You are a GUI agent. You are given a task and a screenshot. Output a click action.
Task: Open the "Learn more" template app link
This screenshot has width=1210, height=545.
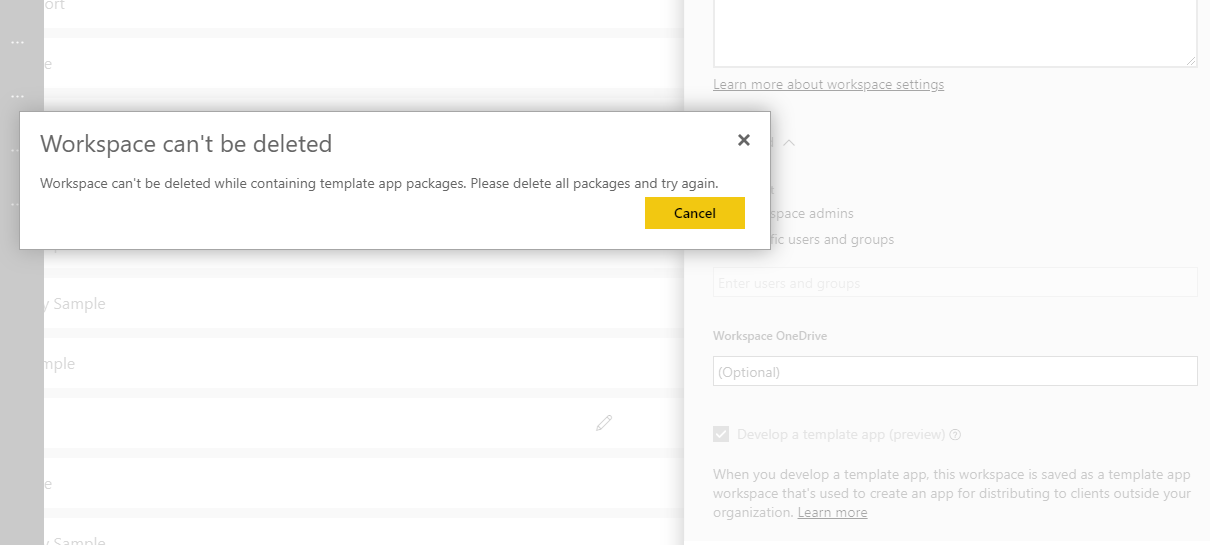point(832,512)
